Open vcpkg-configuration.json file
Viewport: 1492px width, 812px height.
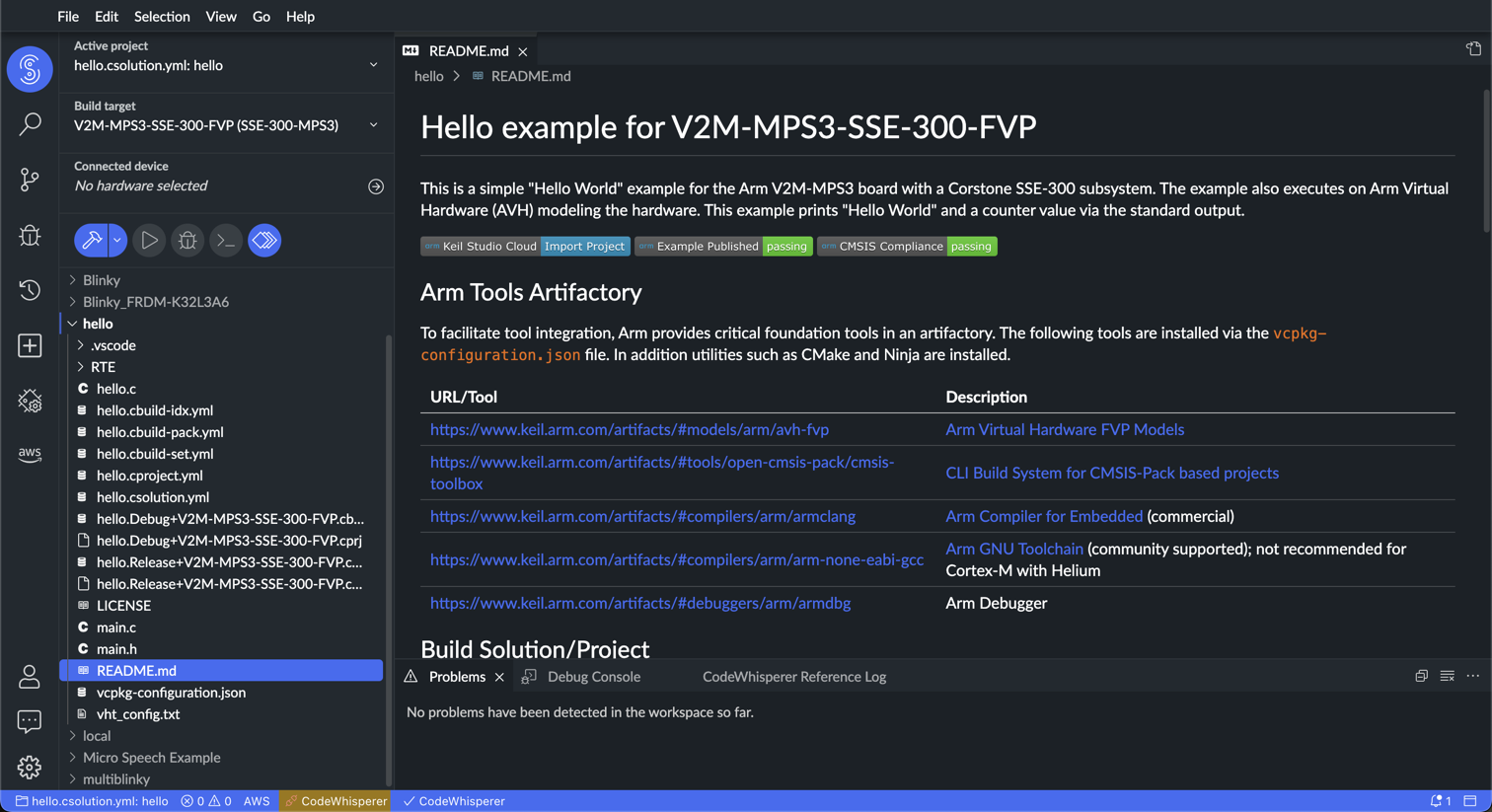[171, 693]
